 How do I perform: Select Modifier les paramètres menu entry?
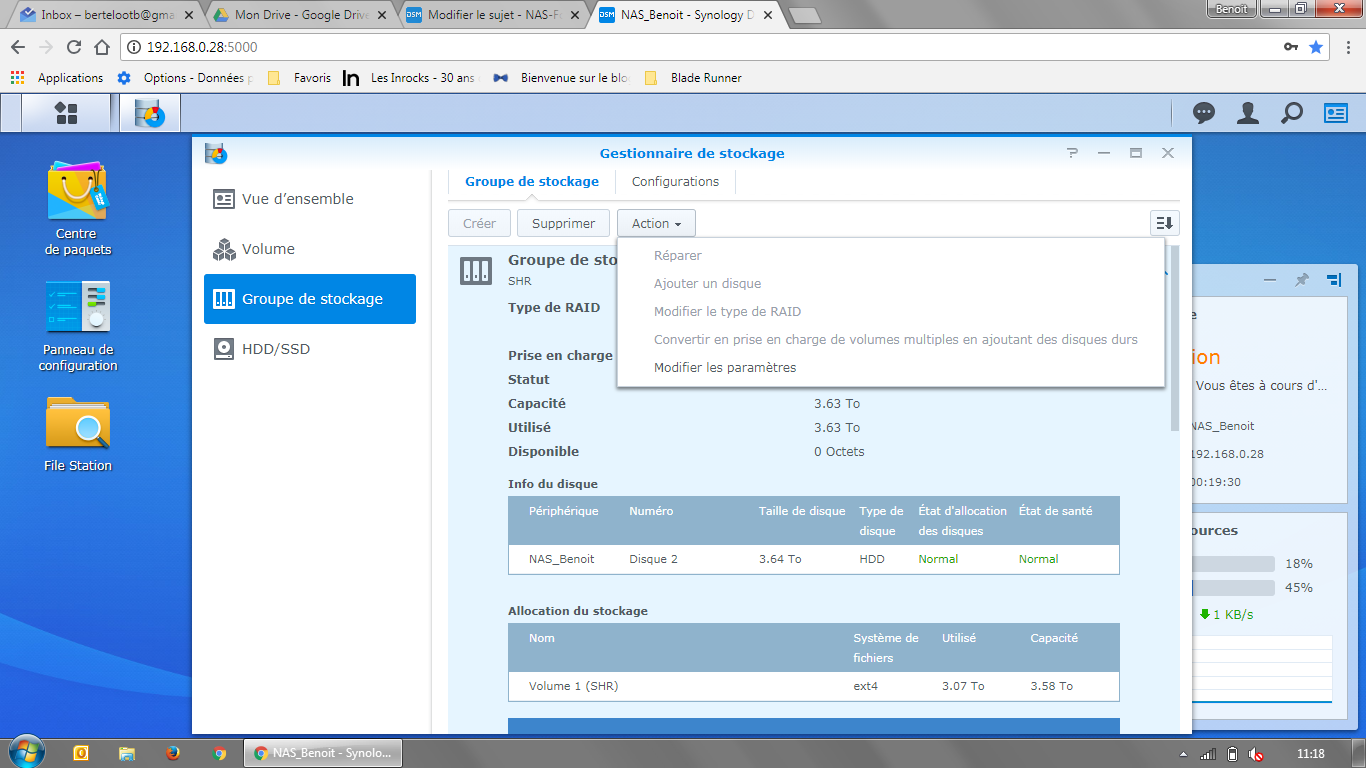pyautogui.click(x=725, y=367)
